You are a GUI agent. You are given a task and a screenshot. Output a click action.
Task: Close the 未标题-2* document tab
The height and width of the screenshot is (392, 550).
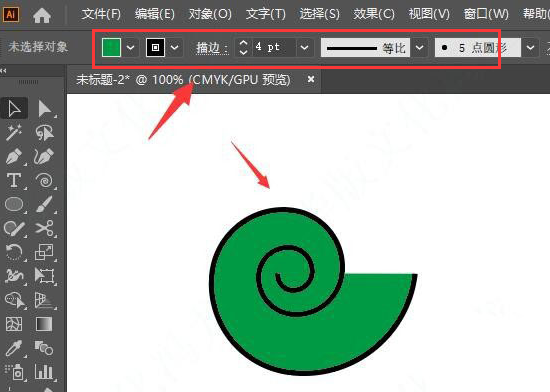310,79
